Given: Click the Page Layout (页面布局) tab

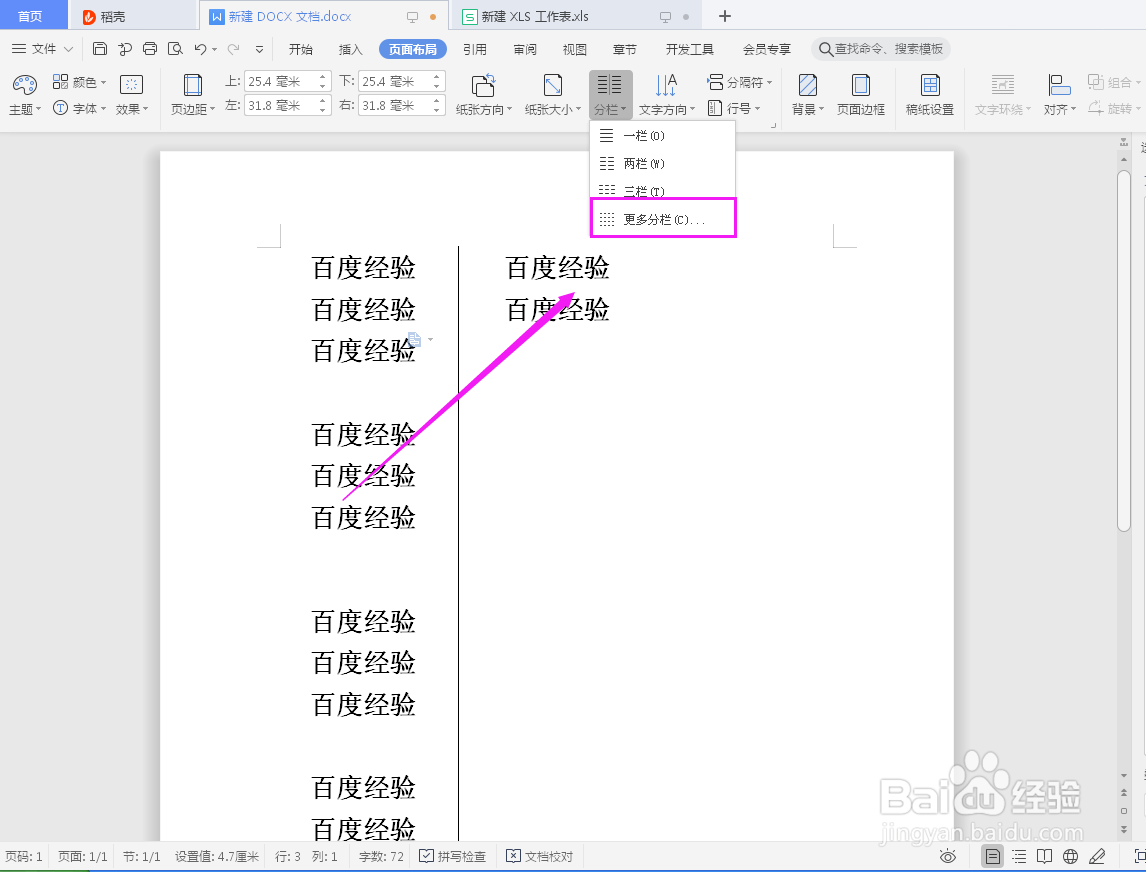Looking at the screenshot, I should tap(413, 49).
